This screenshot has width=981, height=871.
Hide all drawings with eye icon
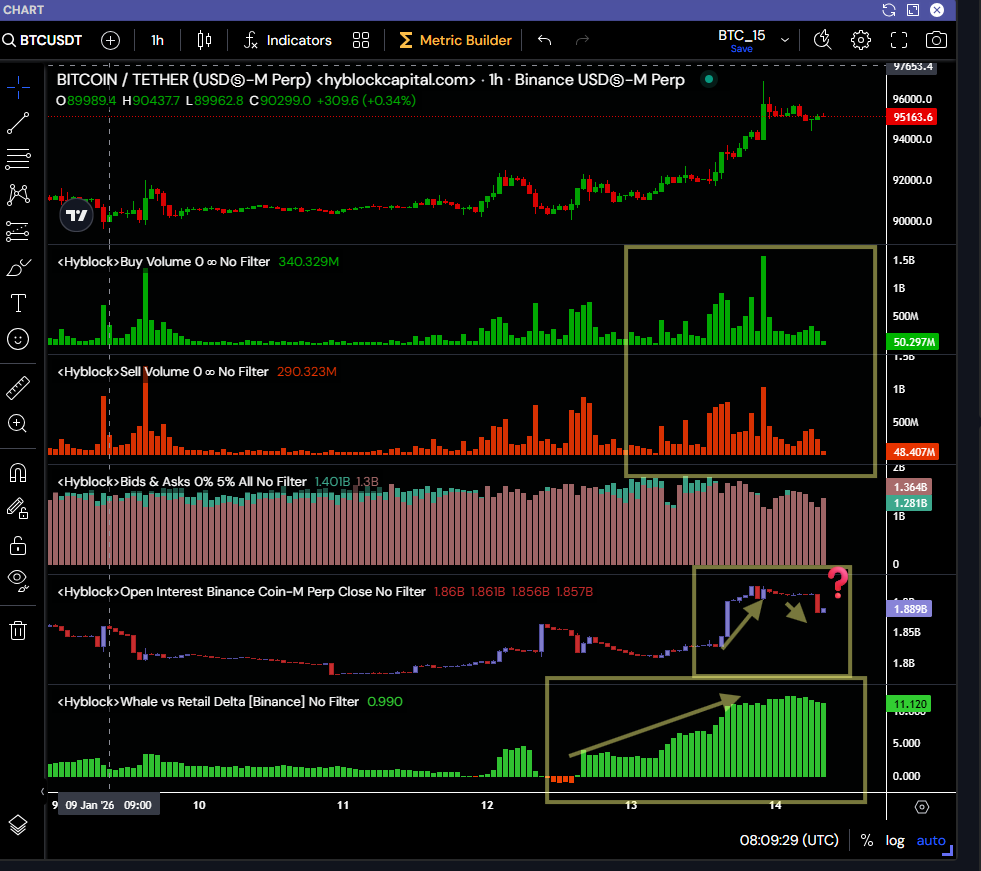(x=18, y=581)
